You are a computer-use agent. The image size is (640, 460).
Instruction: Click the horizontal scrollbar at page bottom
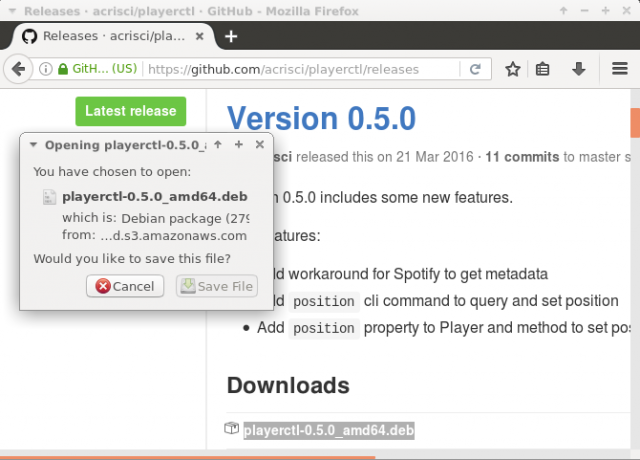(x=188, y=458)
